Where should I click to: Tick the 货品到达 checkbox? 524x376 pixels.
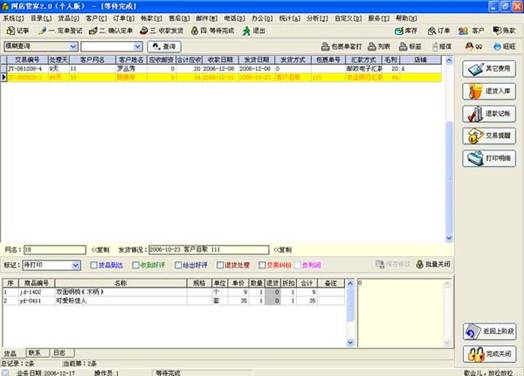tap(94, 265)
